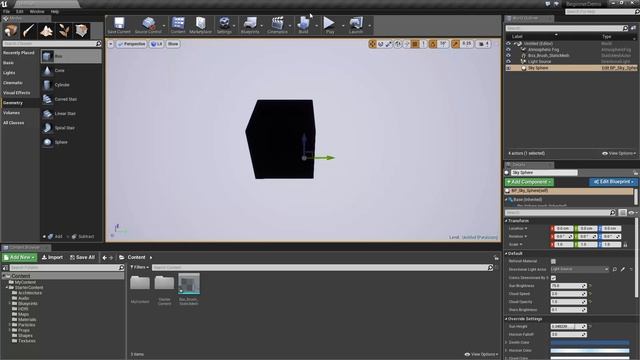Open the Help menu
The height and width of the screenshot is (360, 640).
pyautogui.click(x=54, y=11)
